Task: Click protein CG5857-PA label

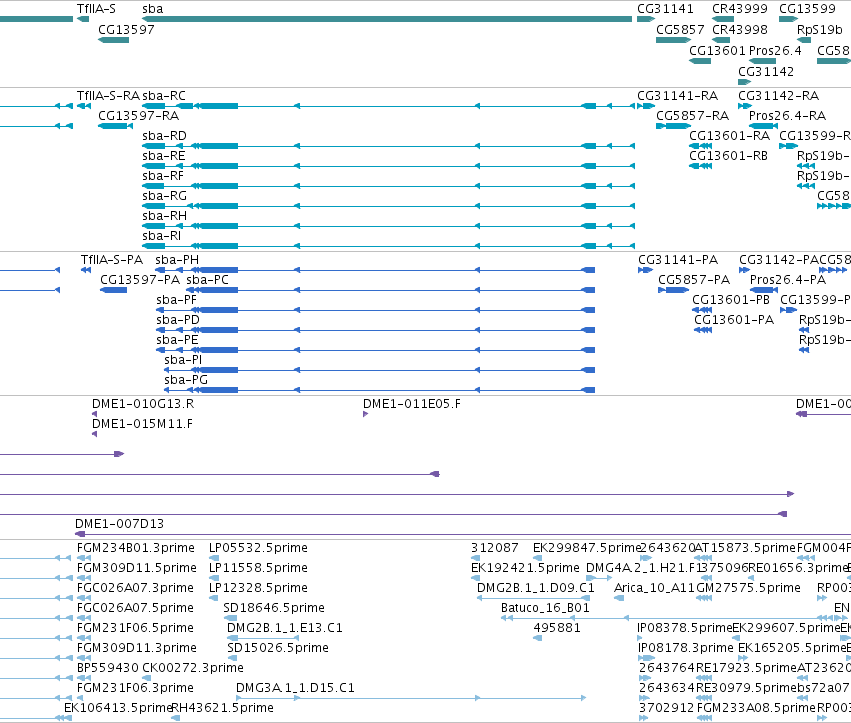Action: tap(694, 280)
